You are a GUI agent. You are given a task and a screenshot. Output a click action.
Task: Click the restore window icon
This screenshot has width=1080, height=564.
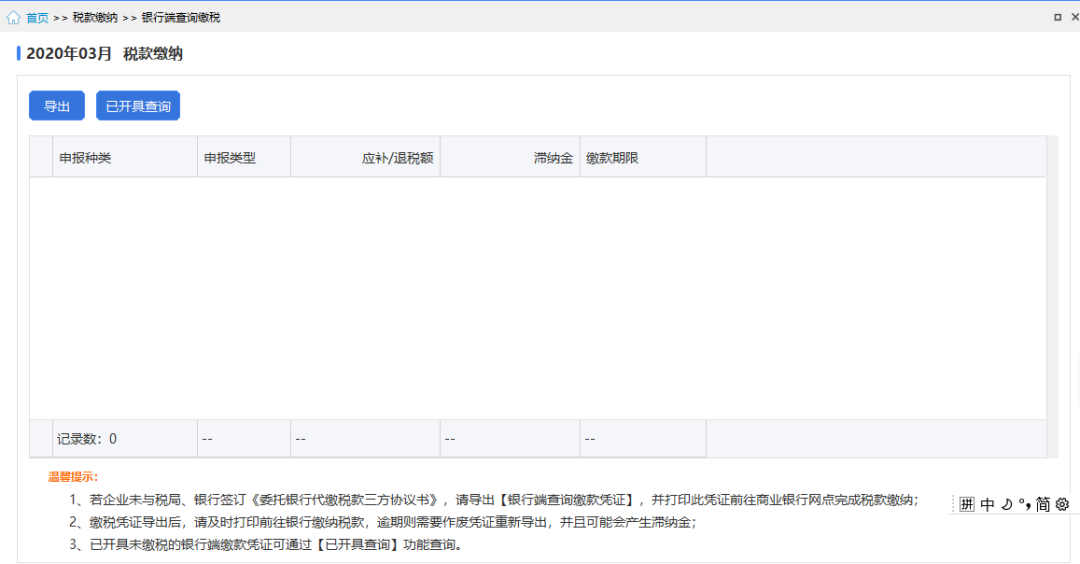(x=1057, y=17)
